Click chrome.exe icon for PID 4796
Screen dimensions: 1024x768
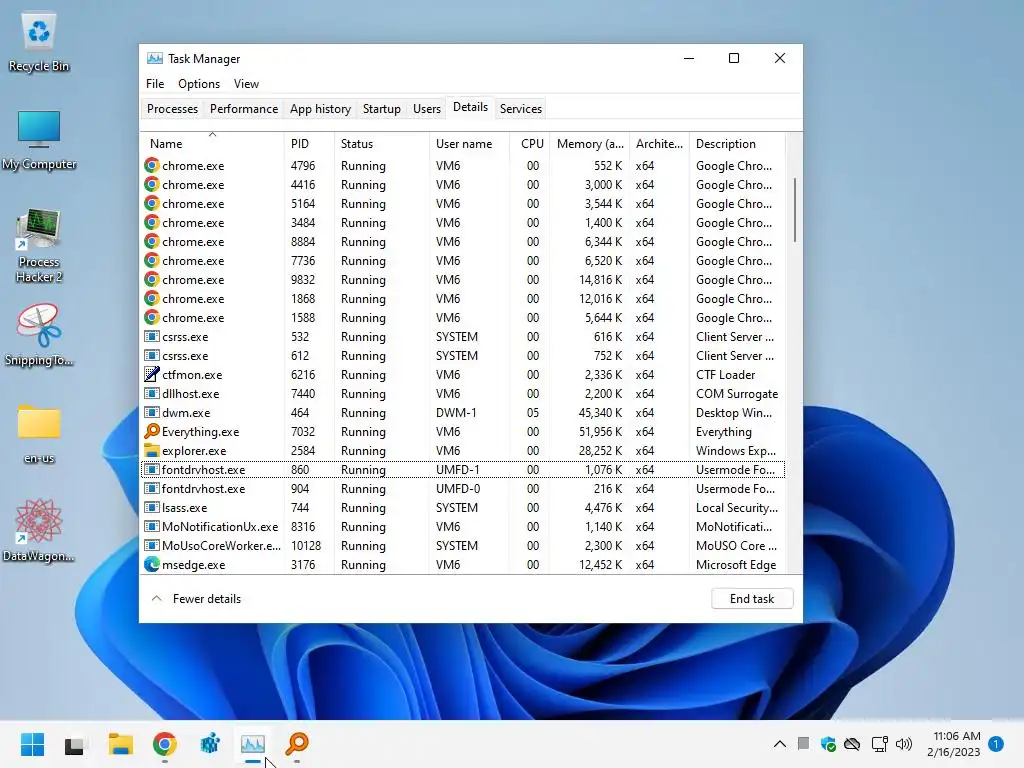(x=152, y=166)
